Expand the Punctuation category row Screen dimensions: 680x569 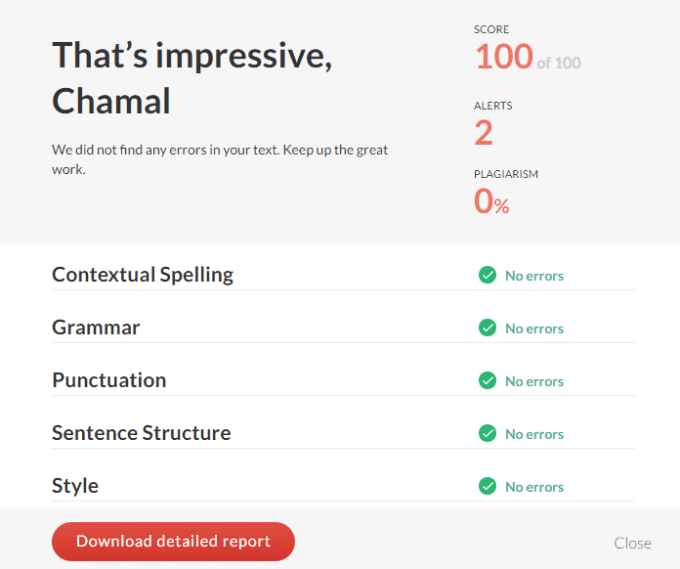[109, 381]
